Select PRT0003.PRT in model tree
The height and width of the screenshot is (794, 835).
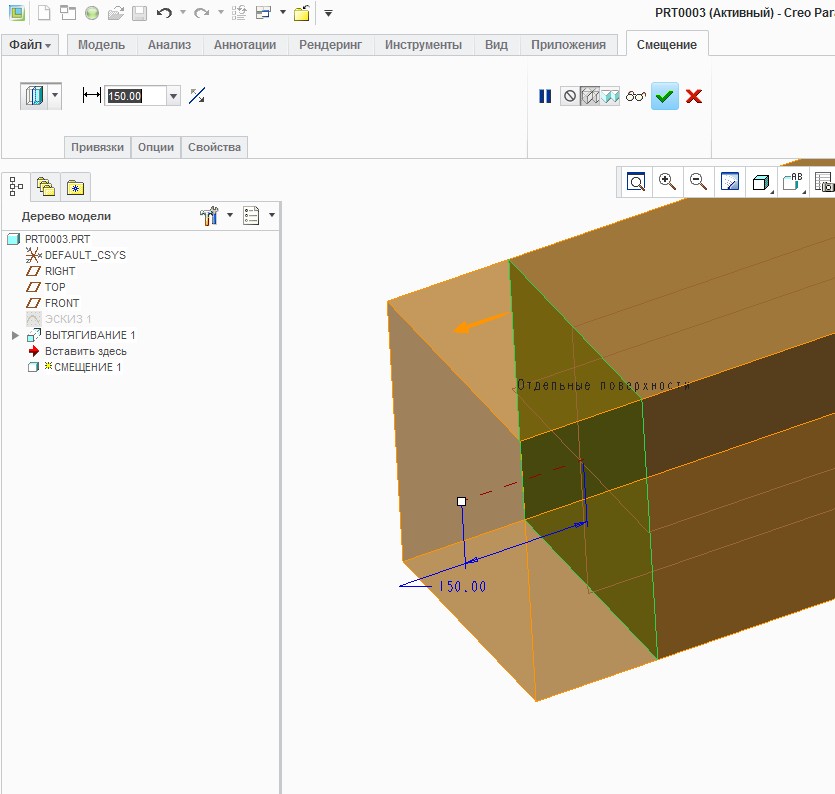[x=58, y=239]
